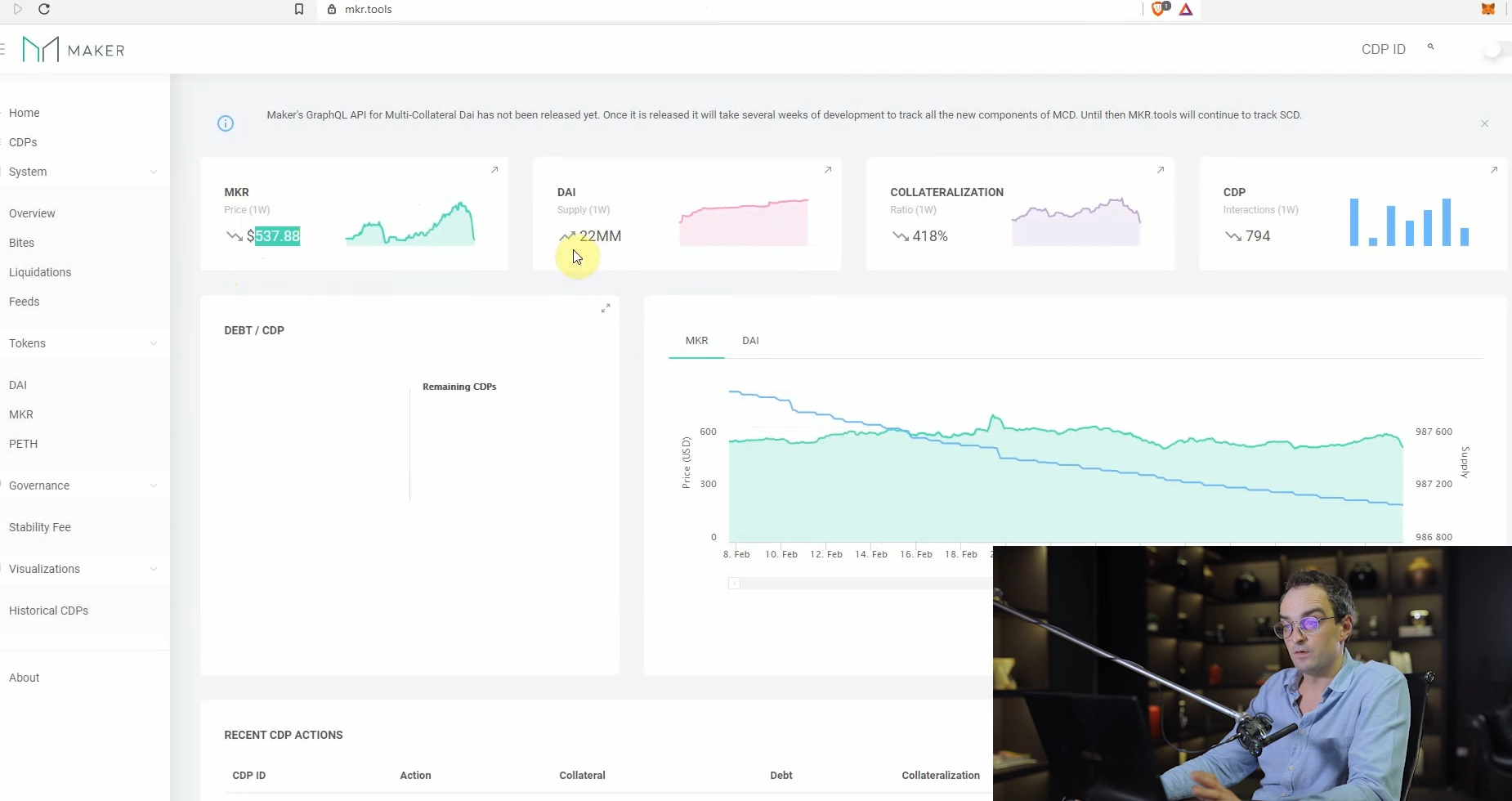1512x801 pixels.
Task: Switch to the DAI chart tab
Action: pos(750,341)
